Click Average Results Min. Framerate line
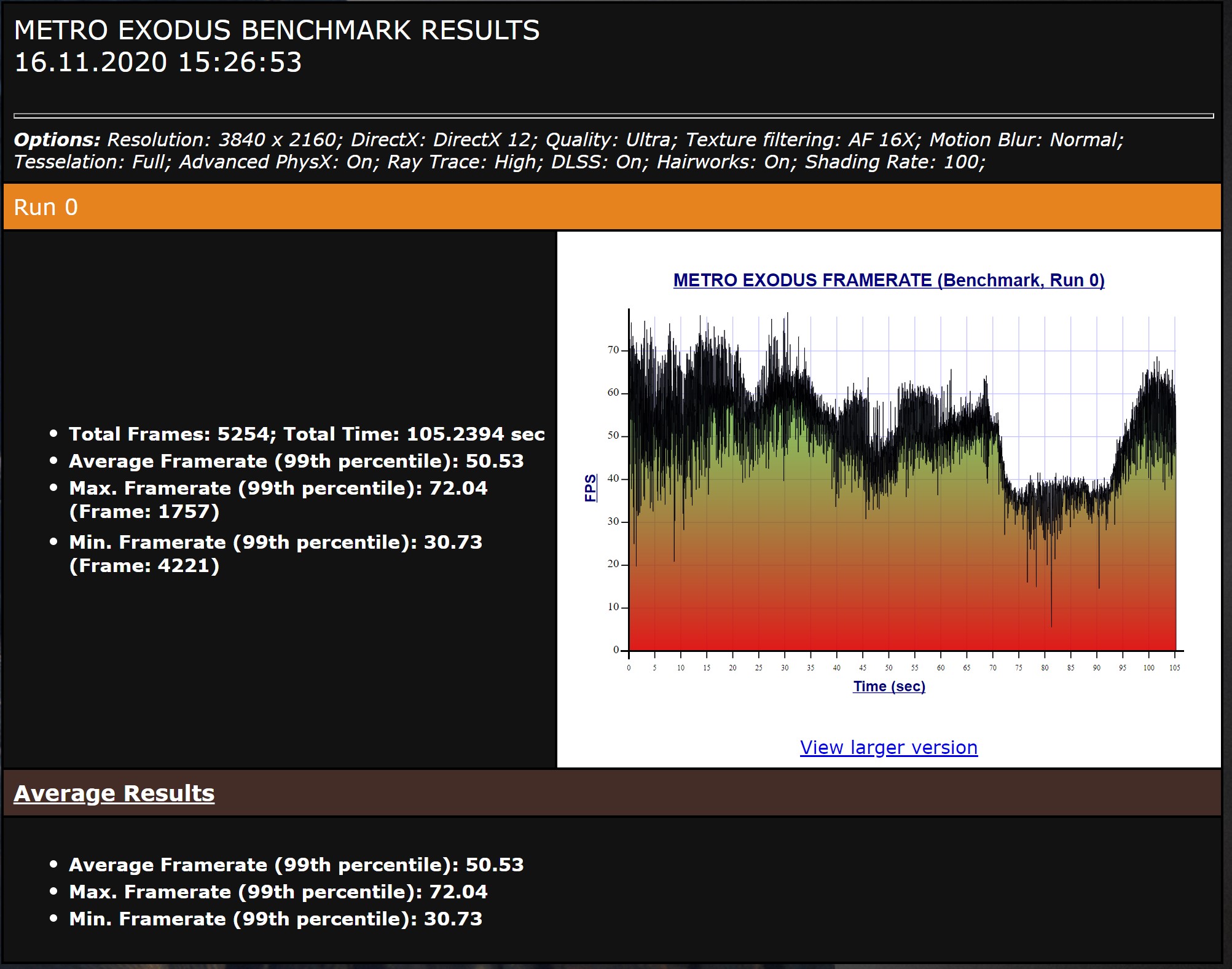 pos(275,919)
